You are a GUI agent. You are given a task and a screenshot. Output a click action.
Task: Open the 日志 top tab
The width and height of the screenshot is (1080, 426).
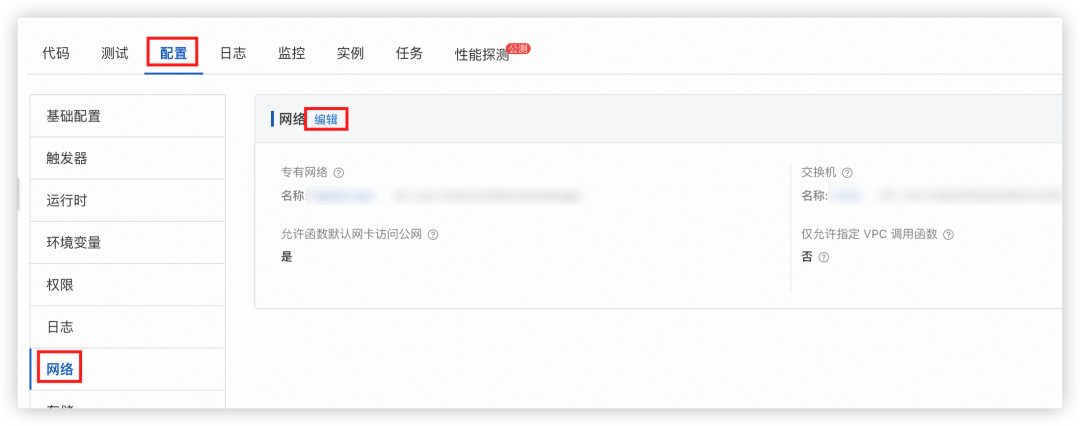coord(233,54)
